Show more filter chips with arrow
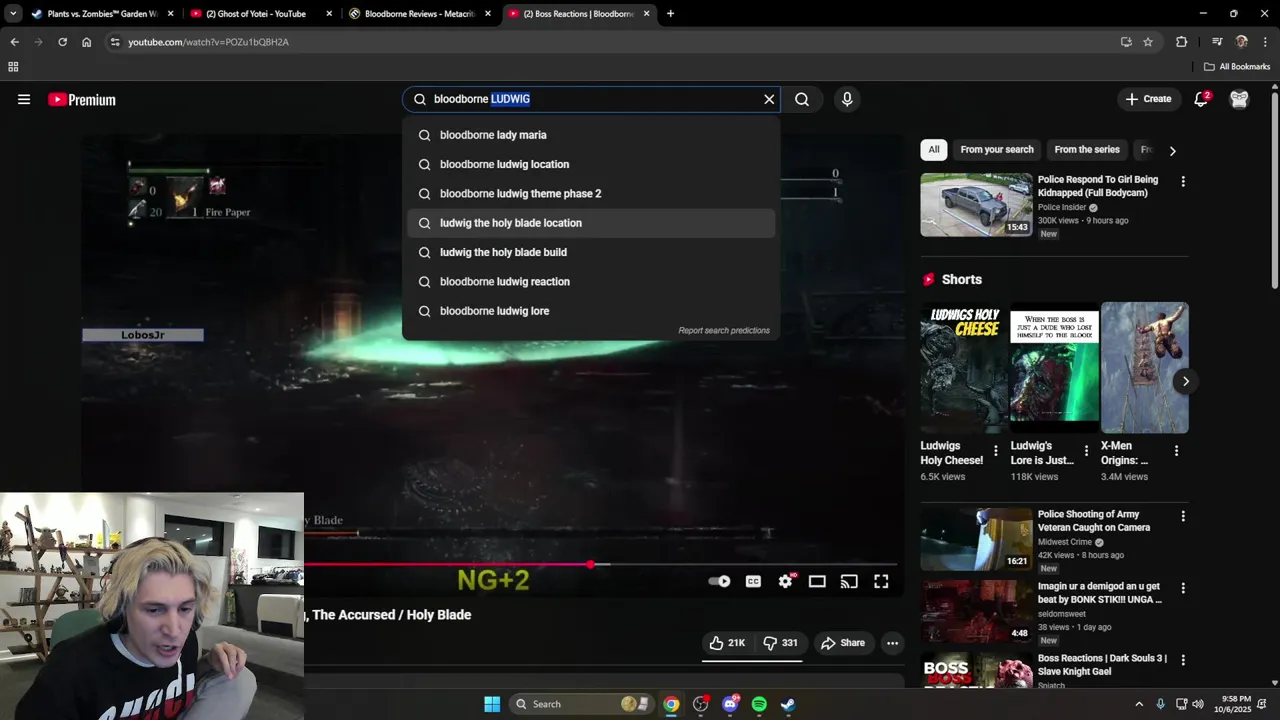 coord(1172,150)
